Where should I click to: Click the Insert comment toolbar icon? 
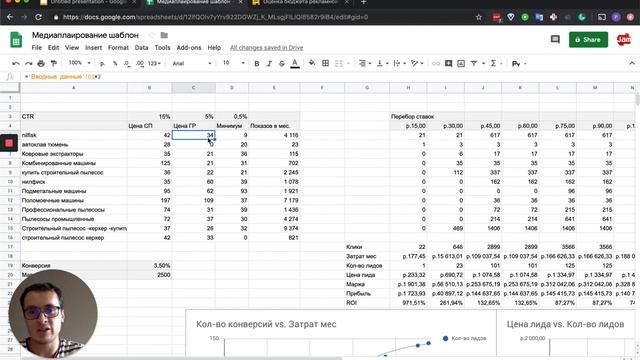point(448,63)
